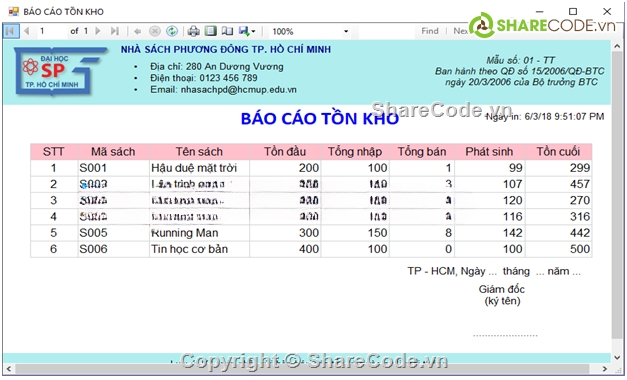Maximize the BÁO CÁO TỒN KHO window
Image resolution: width=627 pixels, height=380 pixels.
[573, 11]
